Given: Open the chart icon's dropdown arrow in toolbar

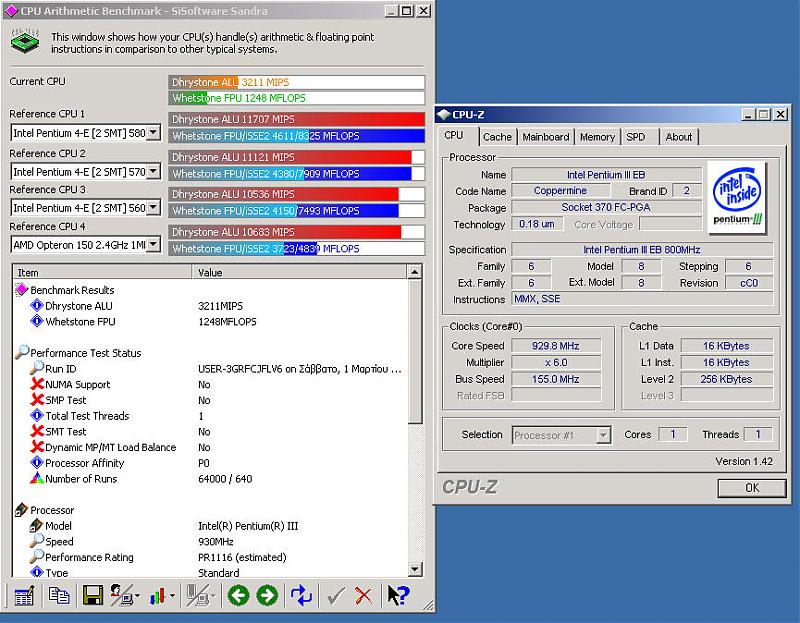Looking at the screenshot, I should 172,595.
